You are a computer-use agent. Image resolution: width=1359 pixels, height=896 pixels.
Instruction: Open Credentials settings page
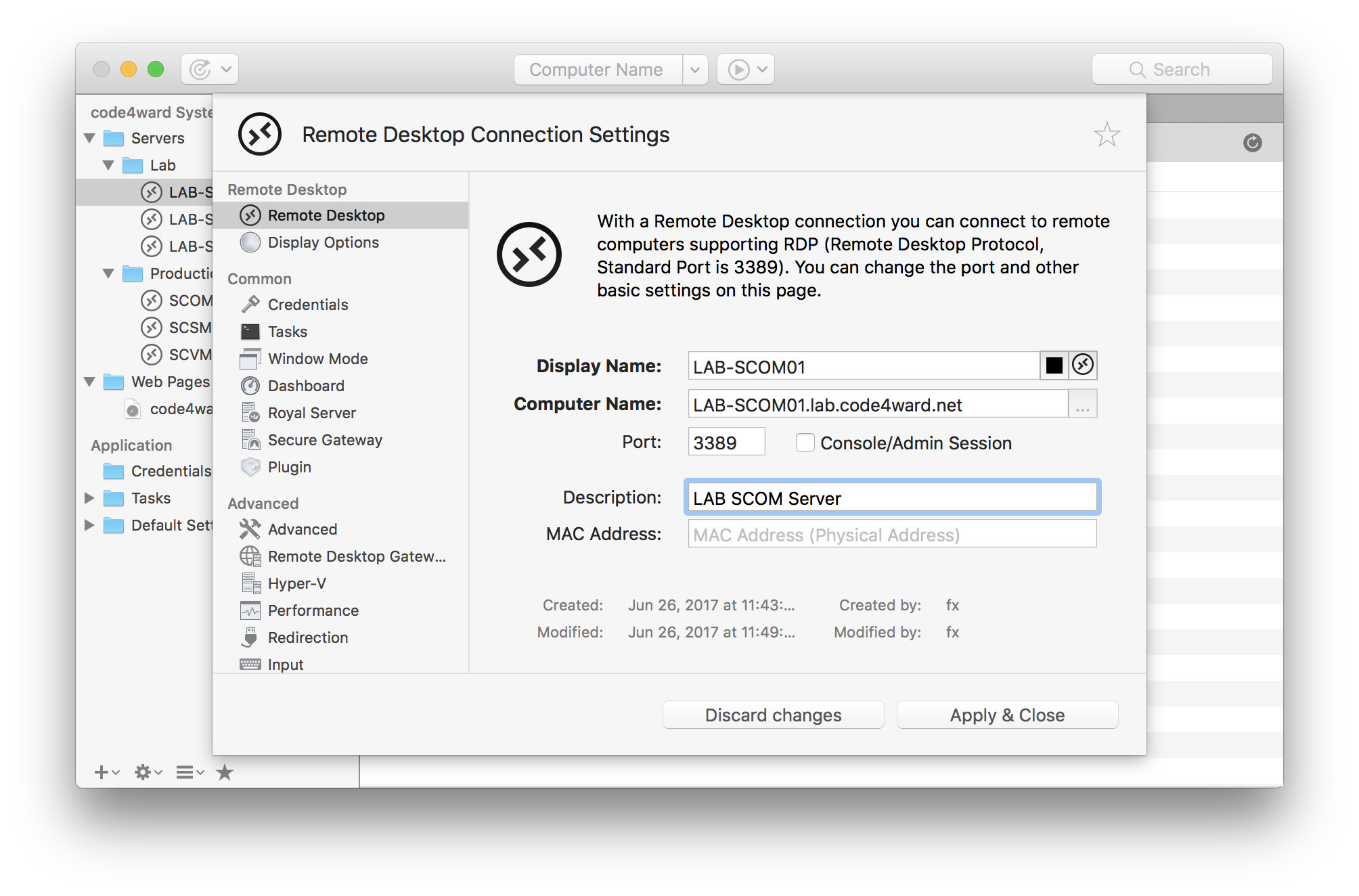click(307, 305)
